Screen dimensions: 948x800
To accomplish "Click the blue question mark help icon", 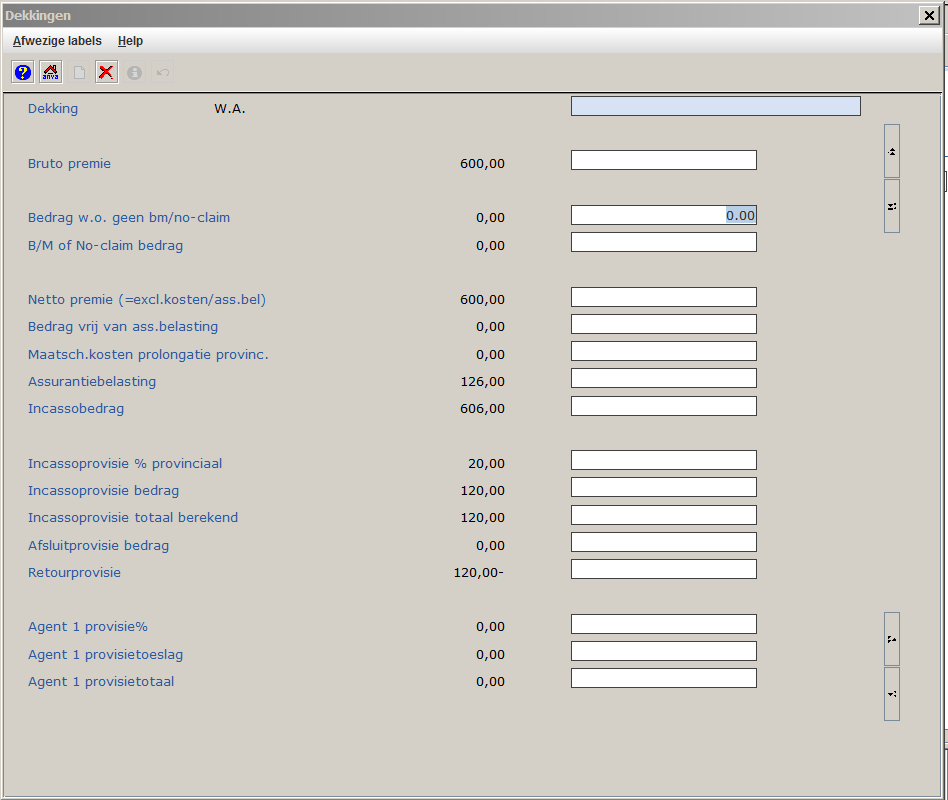I will pyautogui.click(x=23, y=72).
